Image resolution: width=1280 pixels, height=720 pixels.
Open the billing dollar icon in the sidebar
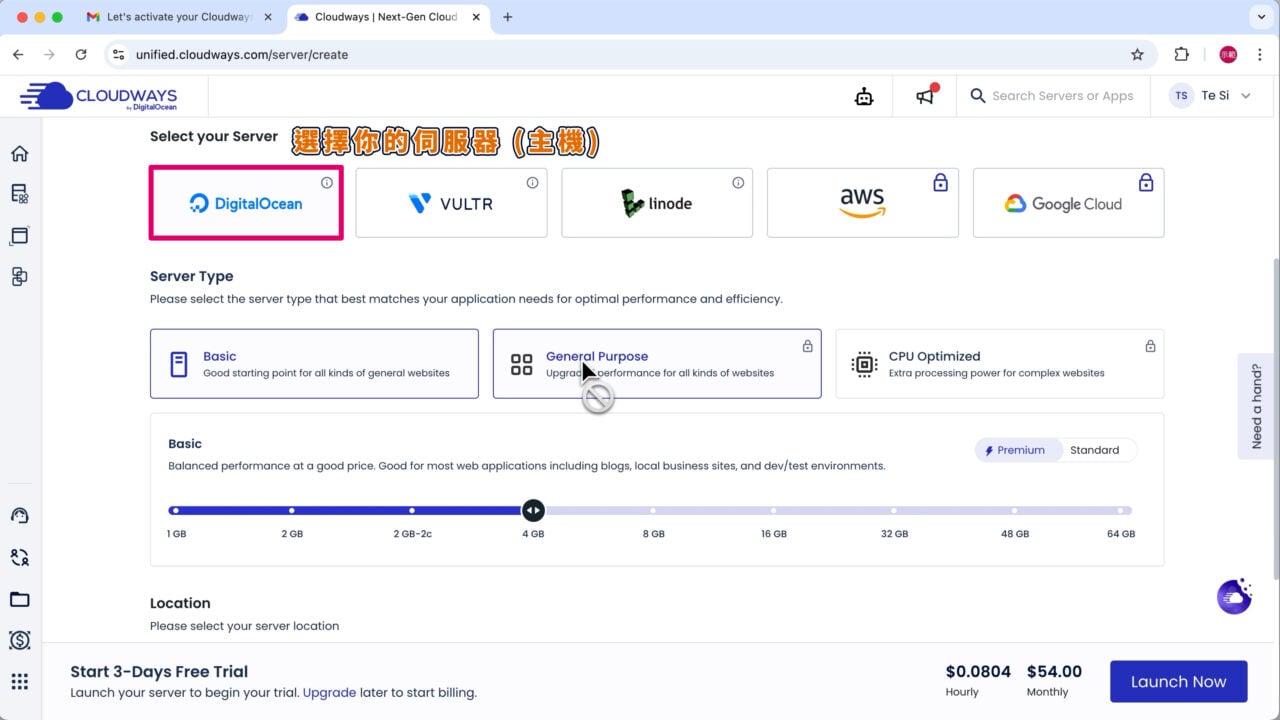[x=19, y=640]
